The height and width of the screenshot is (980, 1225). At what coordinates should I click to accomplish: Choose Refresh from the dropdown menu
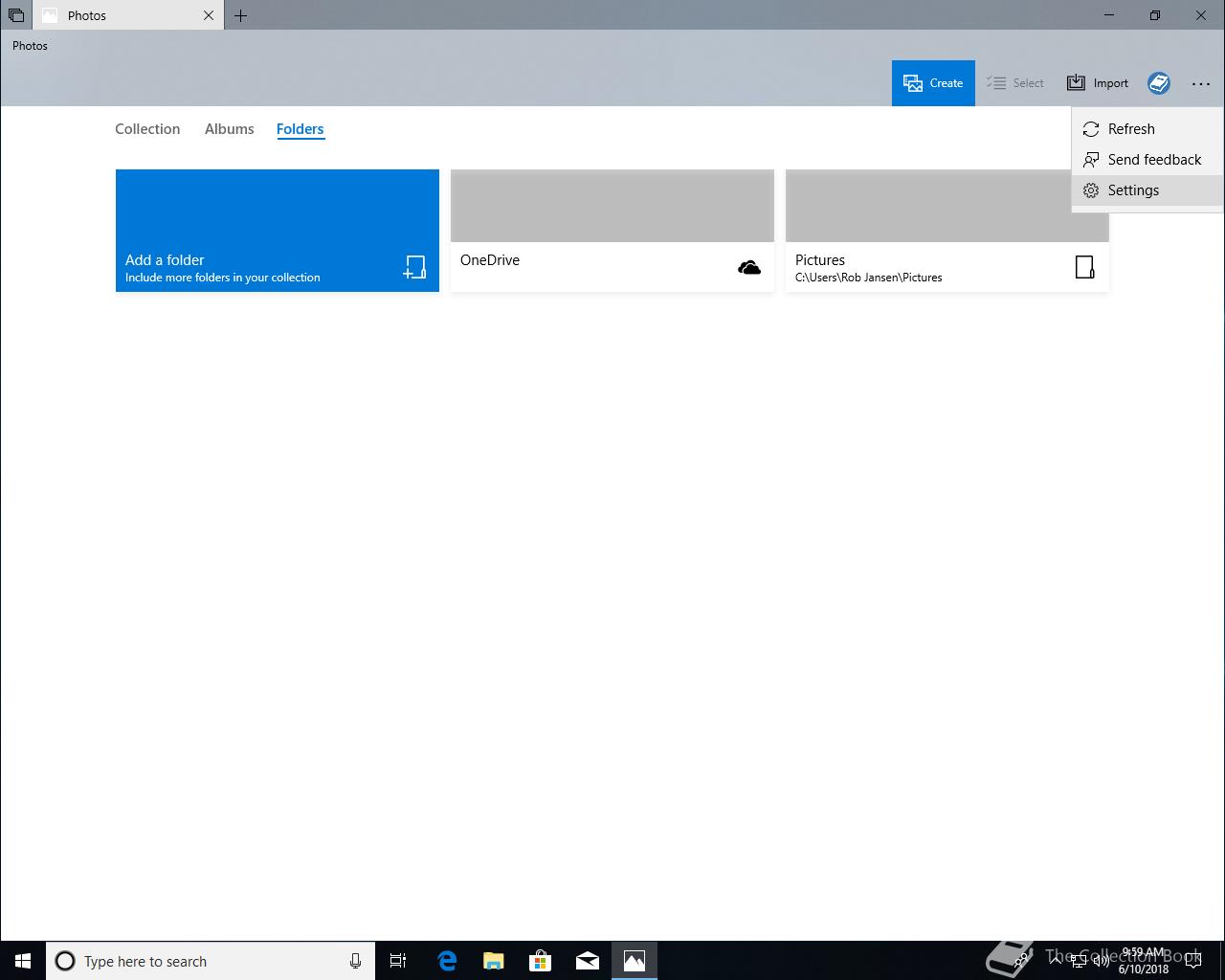[1147, 129]
